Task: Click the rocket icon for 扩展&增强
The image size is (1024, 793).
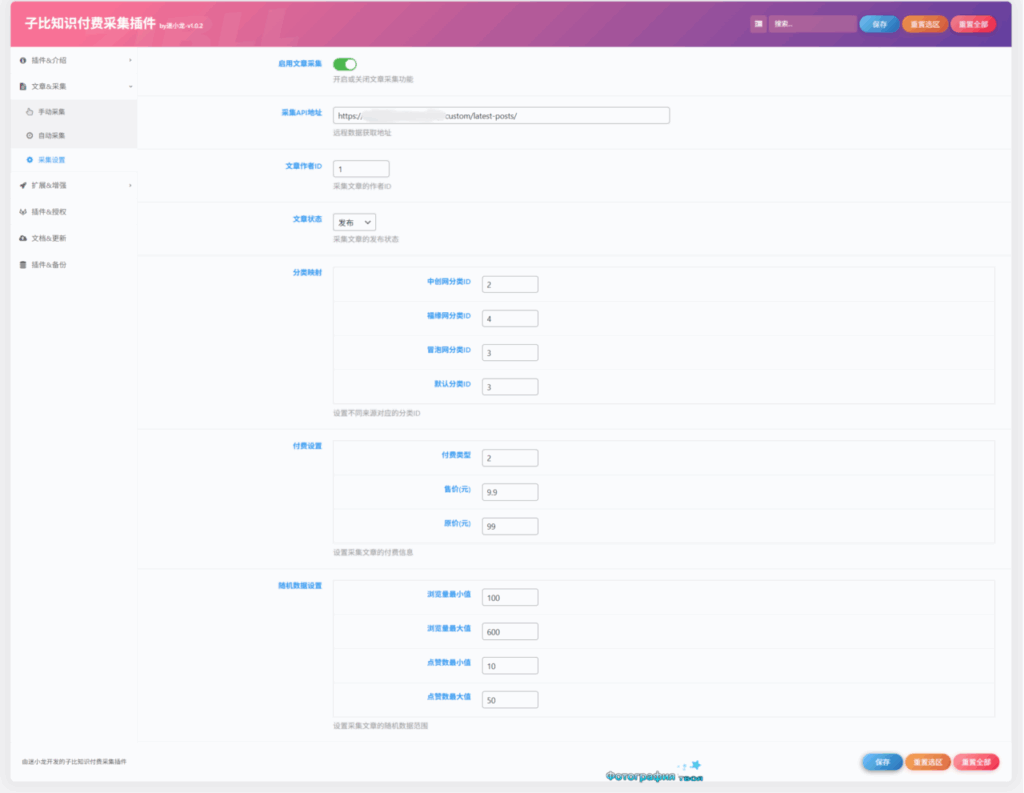Action: coord(23,186)
